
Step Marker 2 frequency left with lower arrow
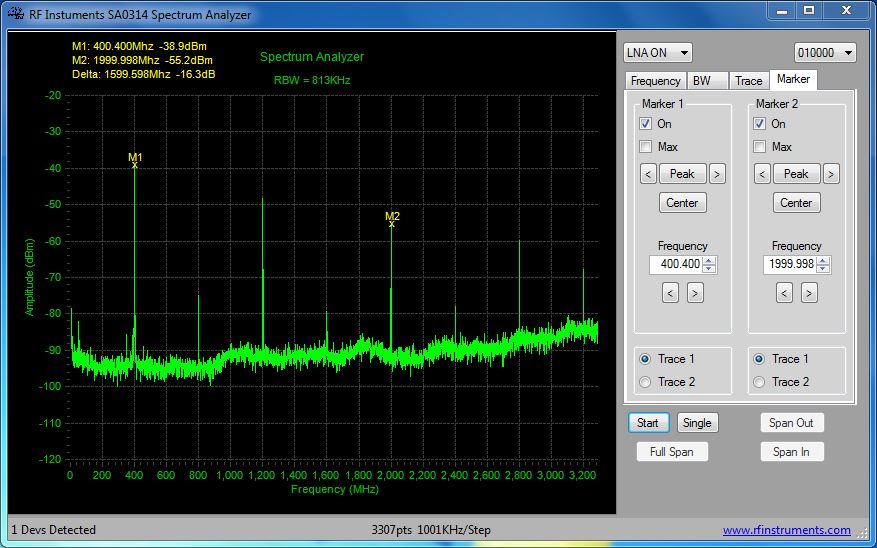pos(784,293)
